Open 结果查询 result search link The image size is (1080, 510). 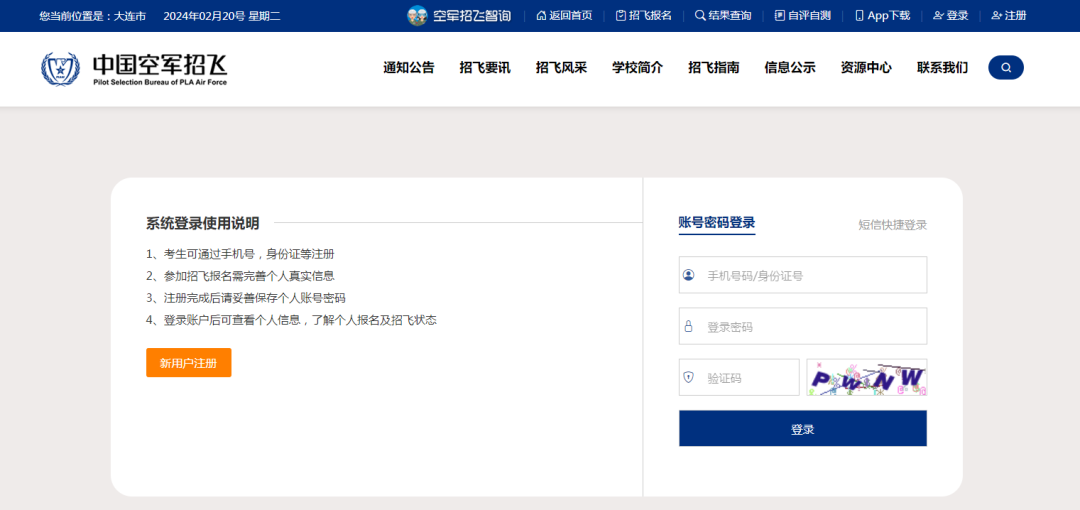point(723,15)
